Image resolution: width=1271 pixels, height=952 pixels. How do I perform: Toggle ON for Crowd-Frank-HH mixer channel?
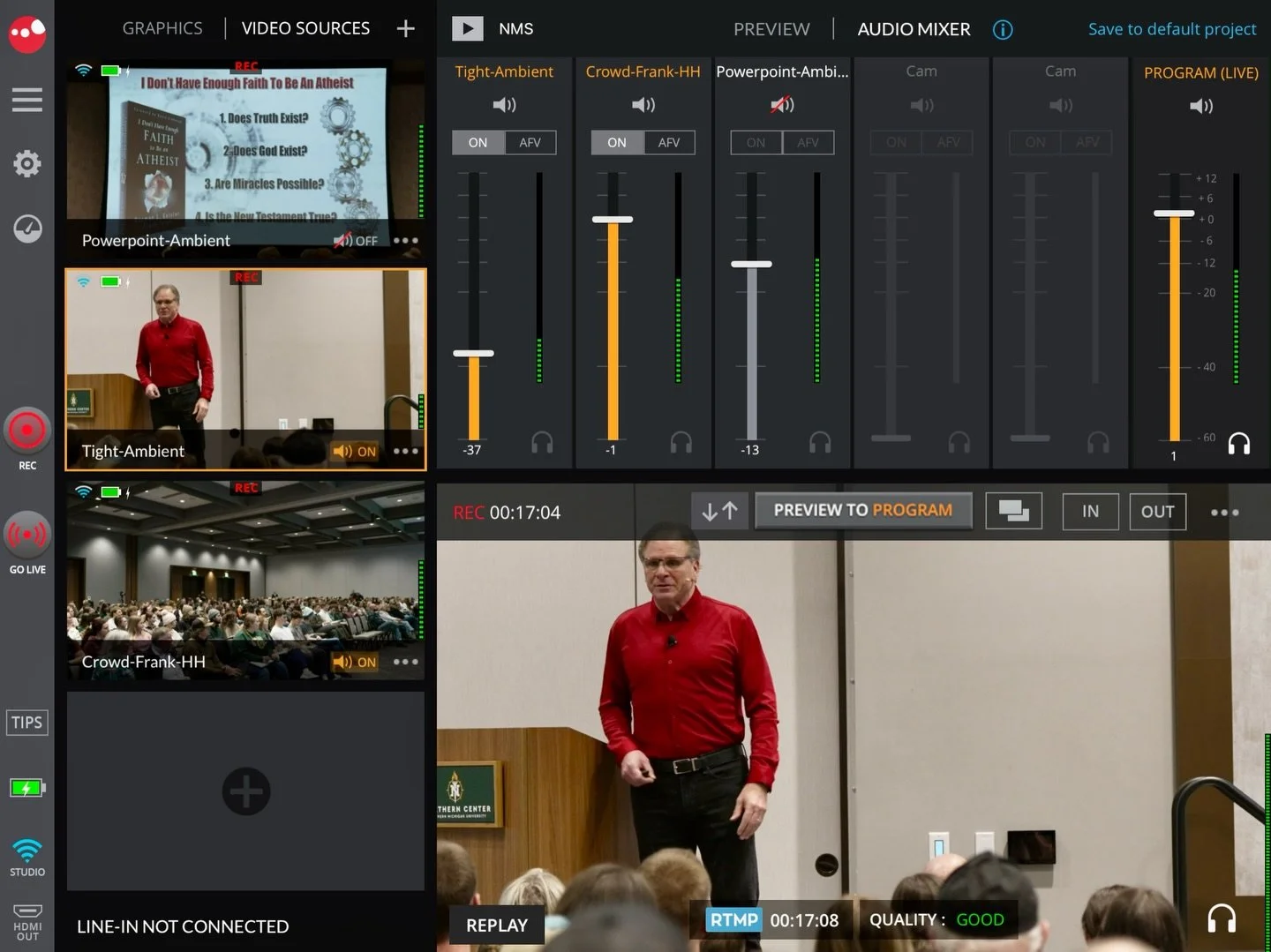pos(617,142)
